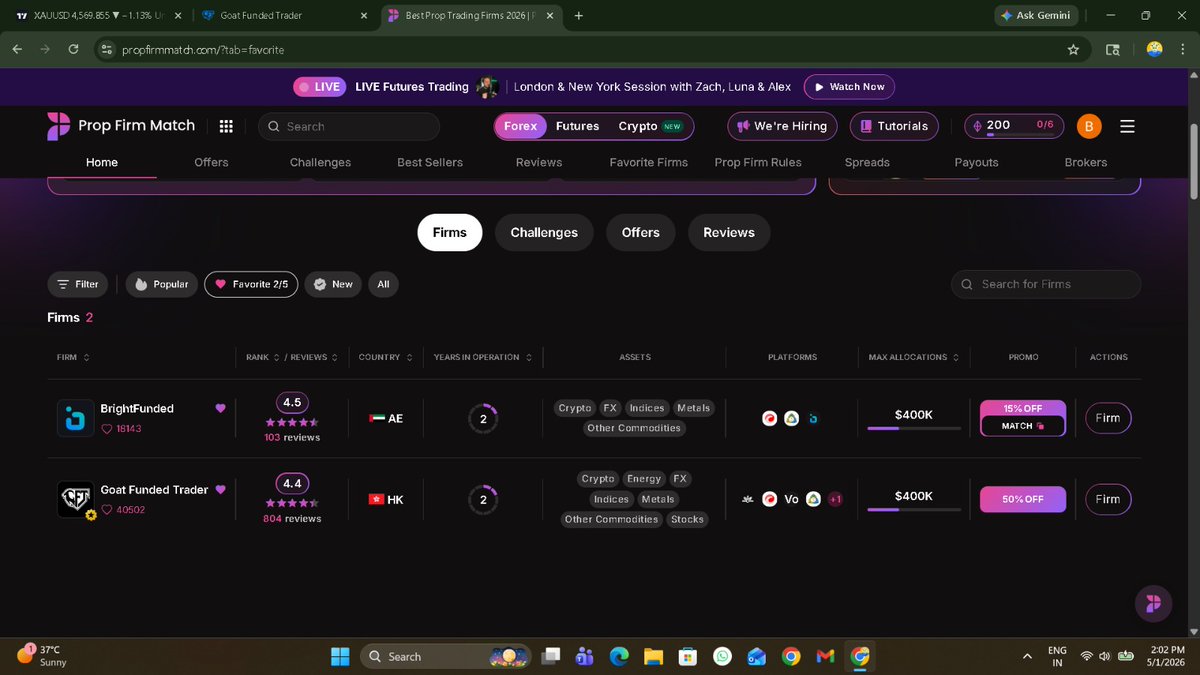Open Microsoft Teams from the taskbar
The height and width of the screenshot is (675, 1200).
(x=585, y=656)
